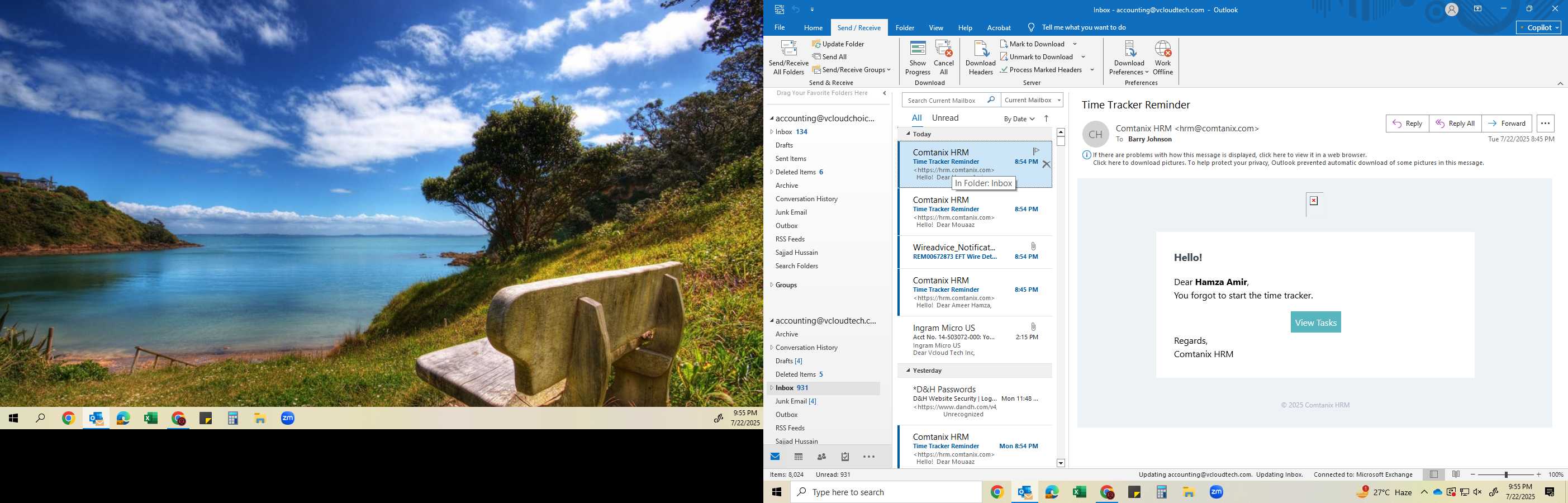Click the Undo arrow in quick access toolbar
Image resolution: width=1568 pixels, height=503 pixels.
(x=796, y=9)
